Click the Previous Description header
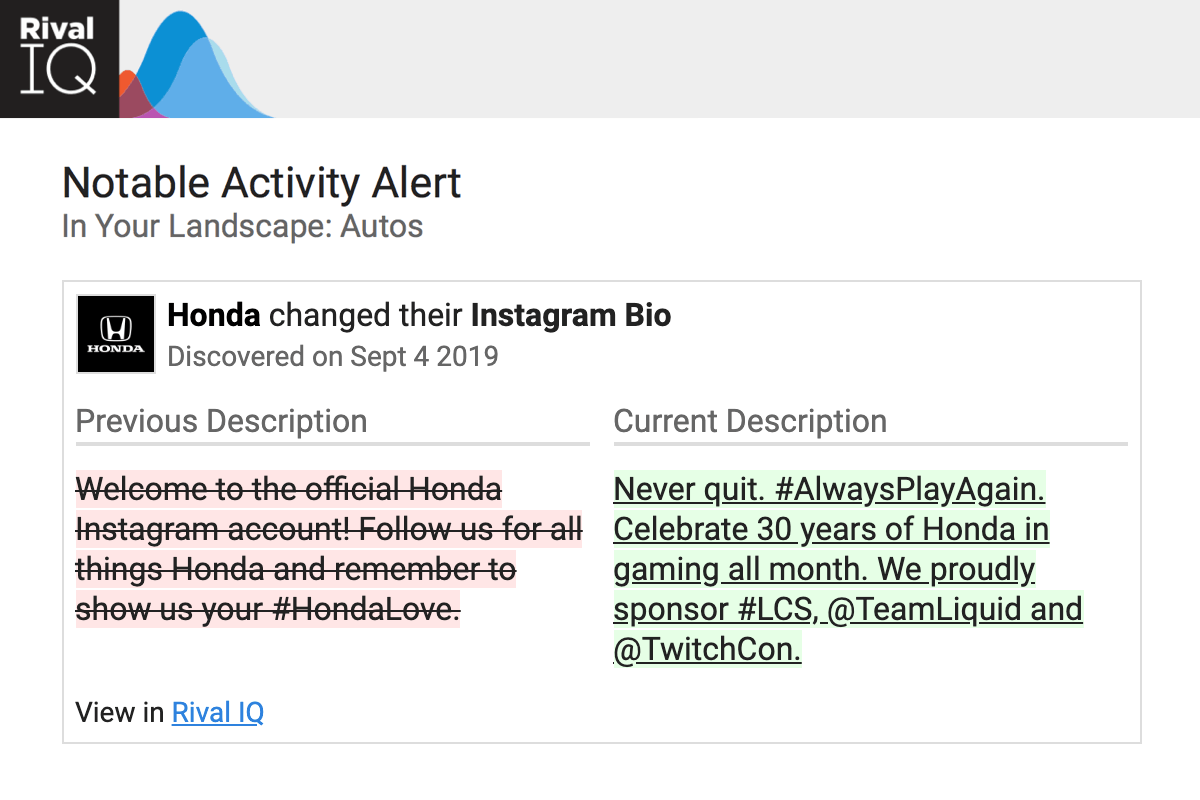The height and width of the screenshot is (800, 1200). coord(221,421)
